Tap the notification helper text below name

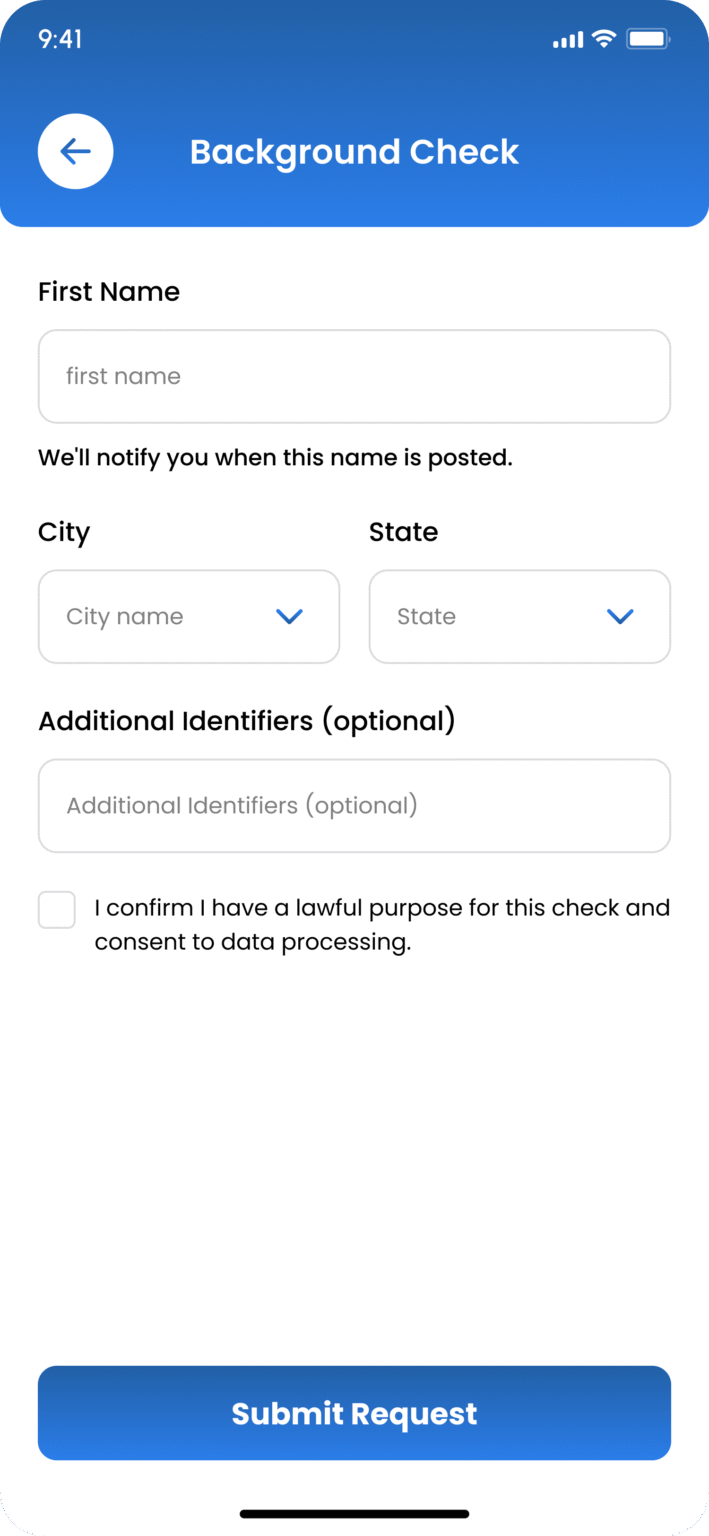(x=275, y=458)
